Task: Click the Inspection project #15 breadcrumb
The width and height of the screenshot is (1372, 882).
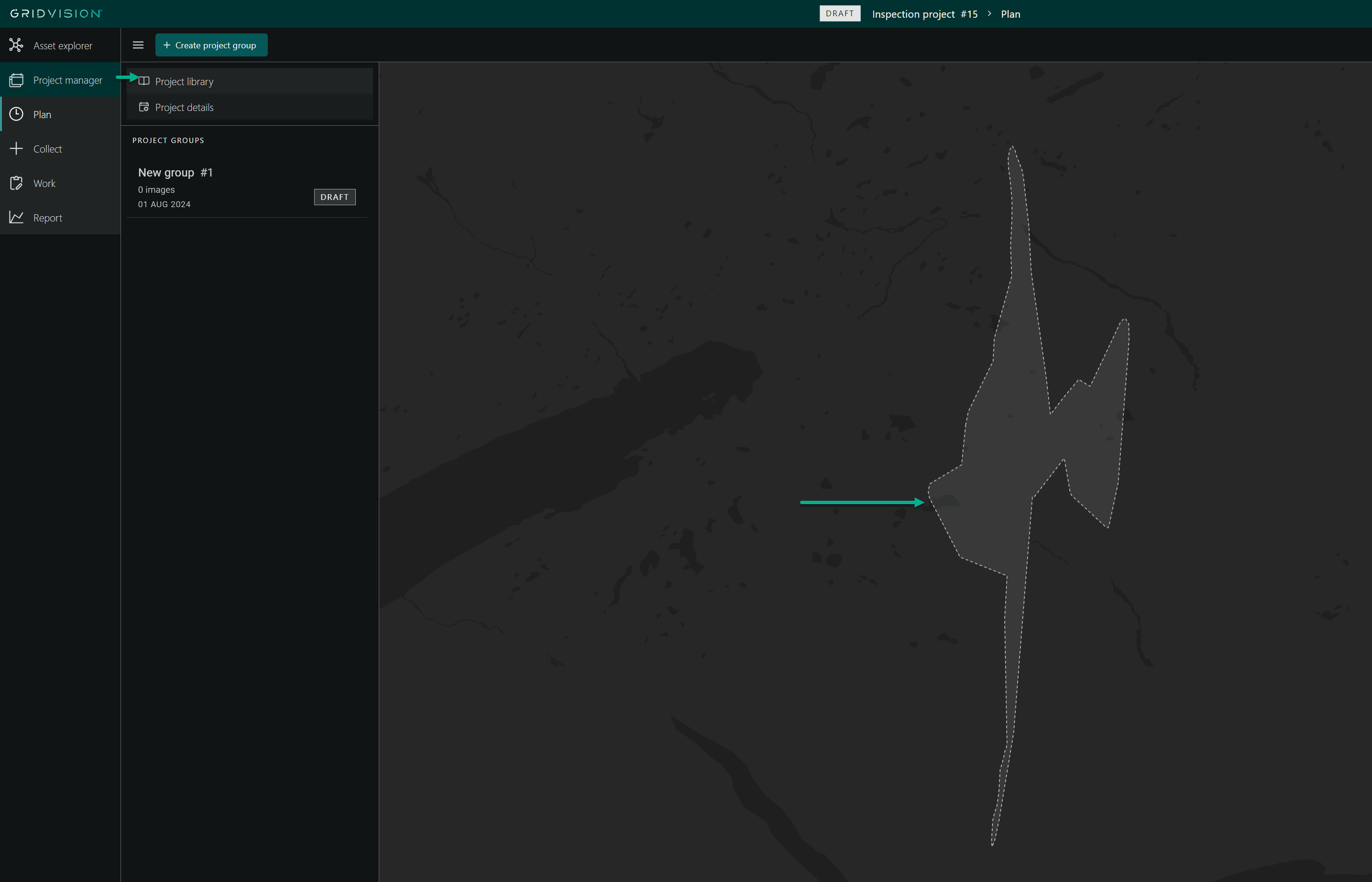Action: tap(924, 14)
